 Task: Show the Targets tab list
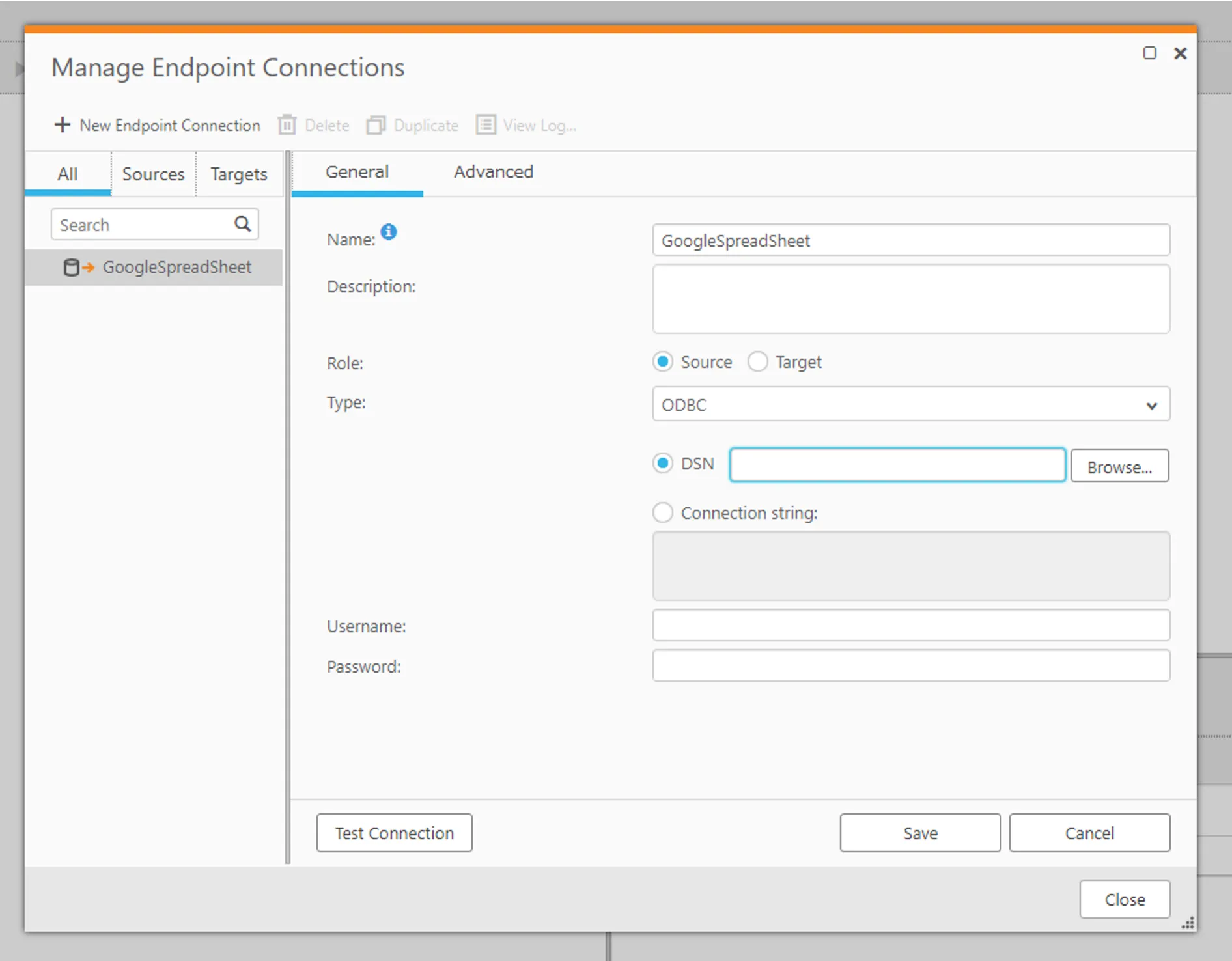pyautogui.click(x=238, y=174)
